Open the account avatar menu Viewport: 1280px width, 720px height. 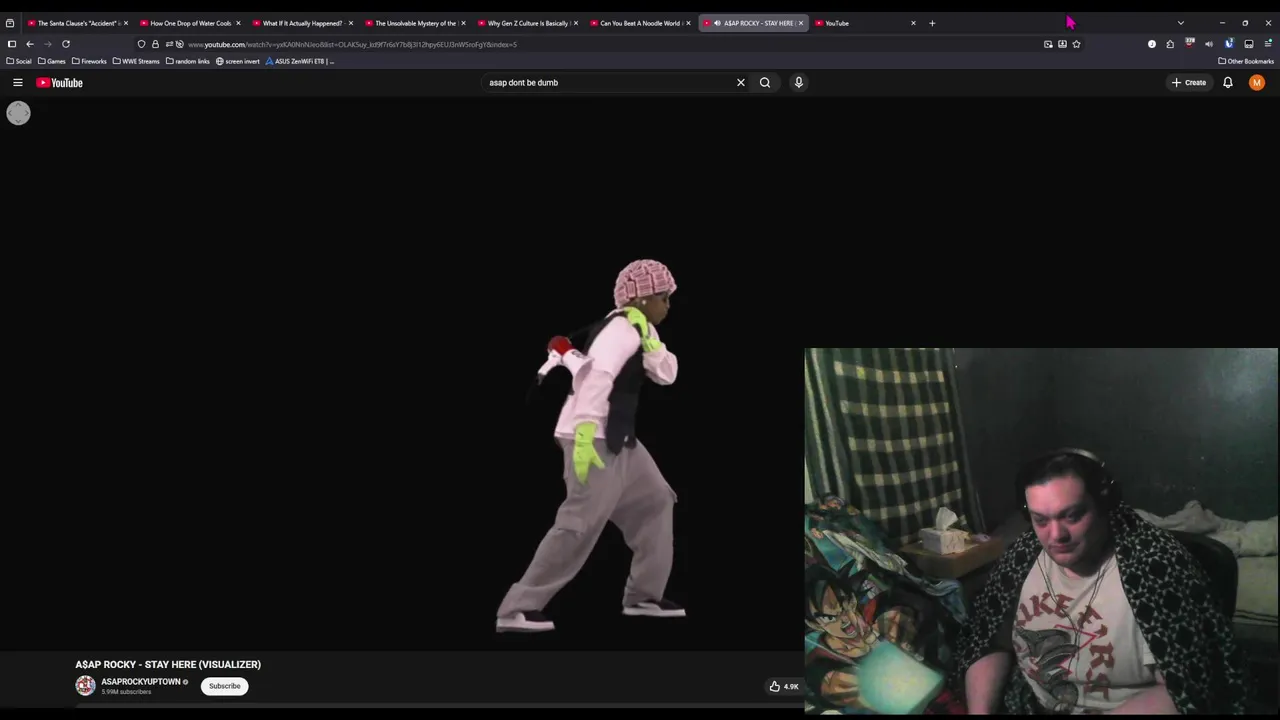click(x=1257, y=83)
